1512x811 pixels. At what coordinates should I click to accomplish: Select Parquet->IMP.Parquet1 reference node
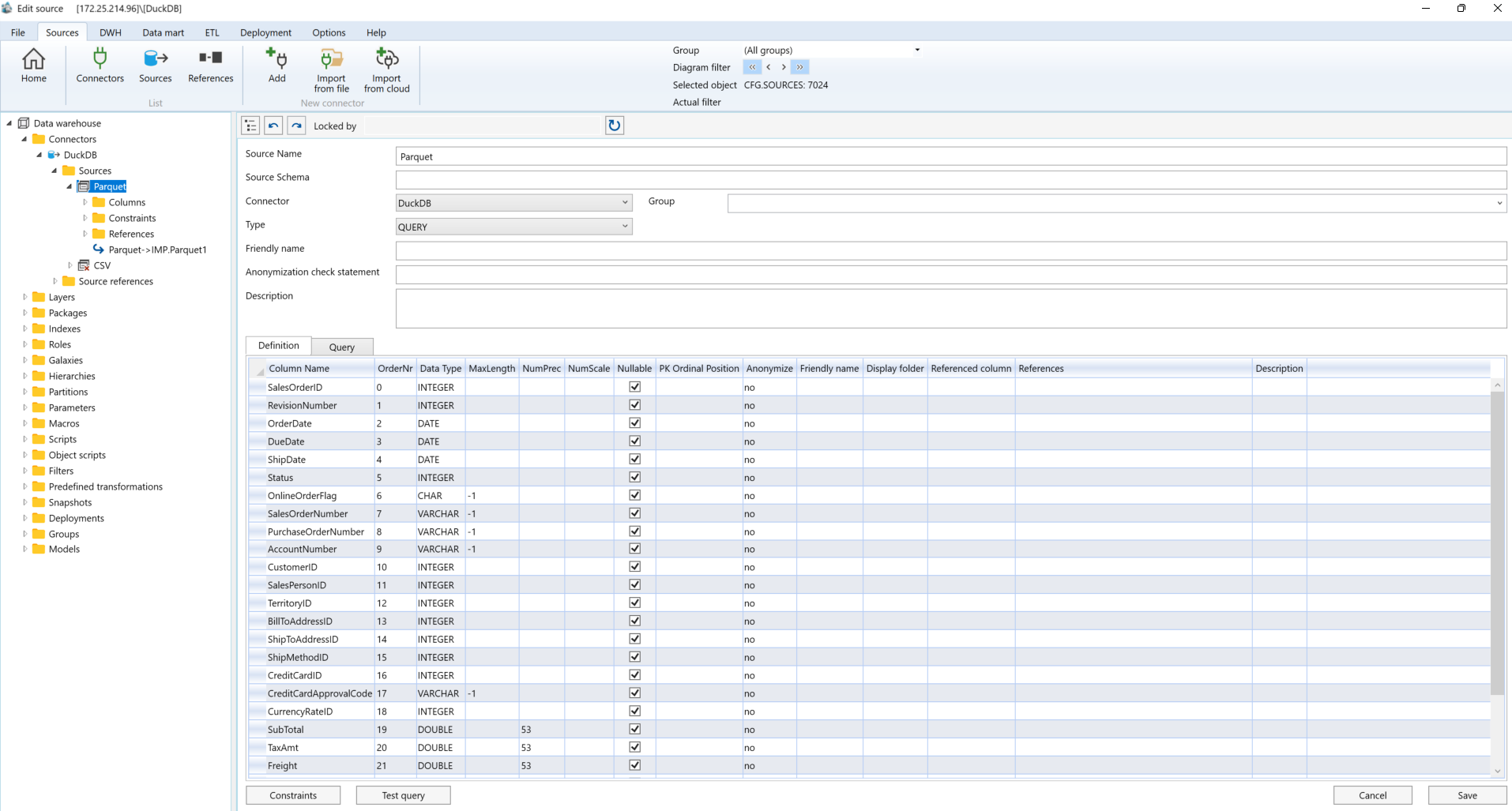(x=157, y=250)
